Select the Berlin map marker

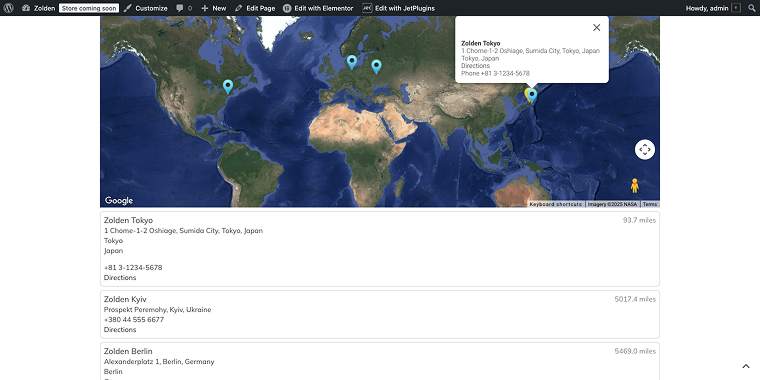click(352, 62)
